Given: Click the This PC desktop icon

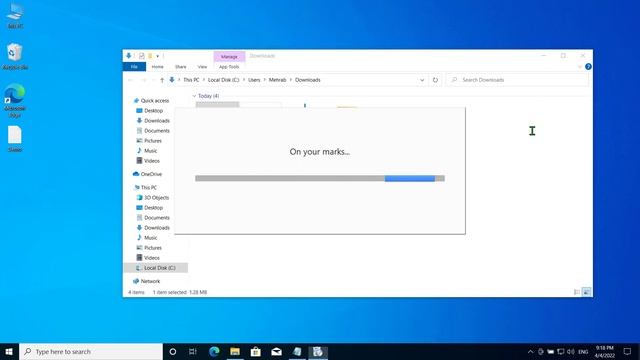Looking at the screenshot, I should pos(16,16).
